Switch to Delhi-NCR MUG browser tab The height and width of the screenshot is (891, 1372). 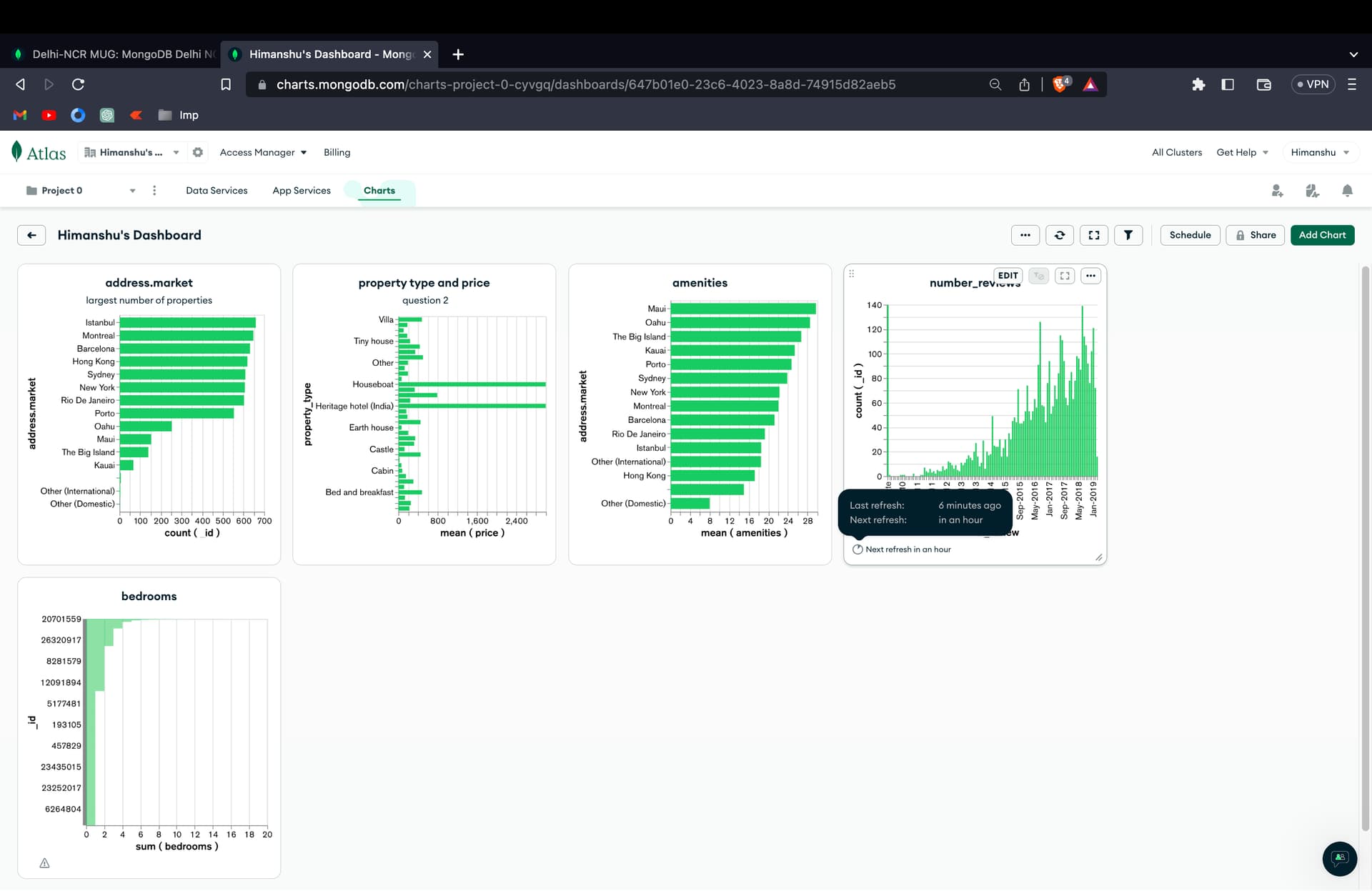click(114, 54)
